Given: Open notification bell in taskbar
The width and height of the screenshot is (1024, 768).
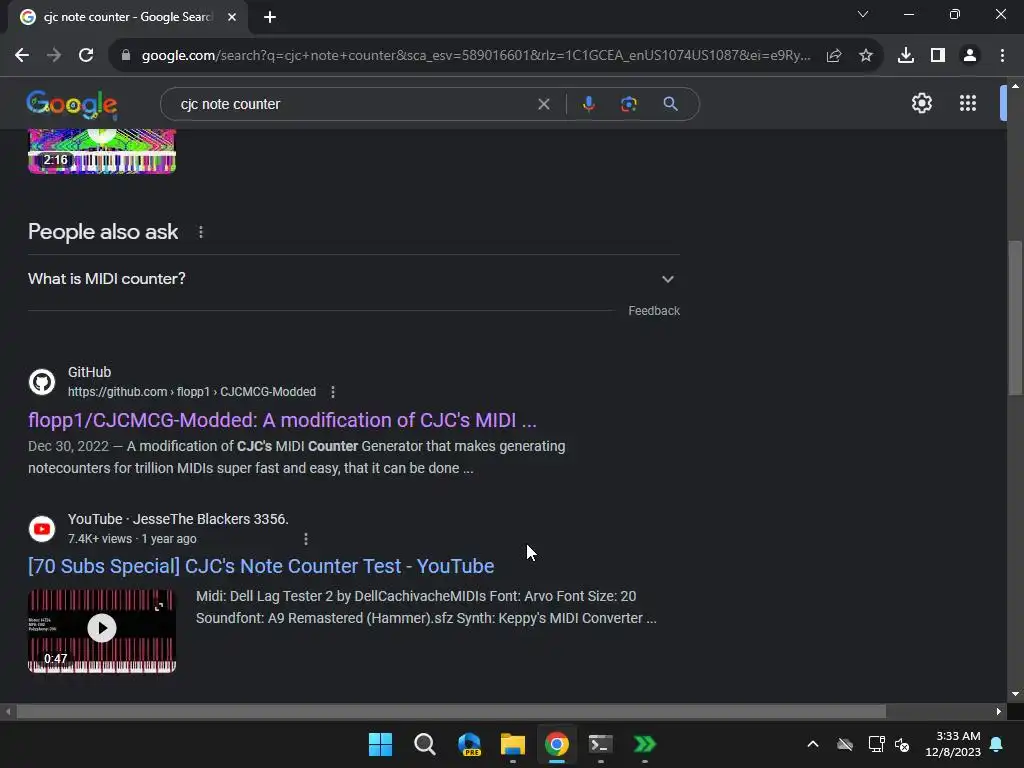Looking at the screenshot, I should (x=997, y=744).
